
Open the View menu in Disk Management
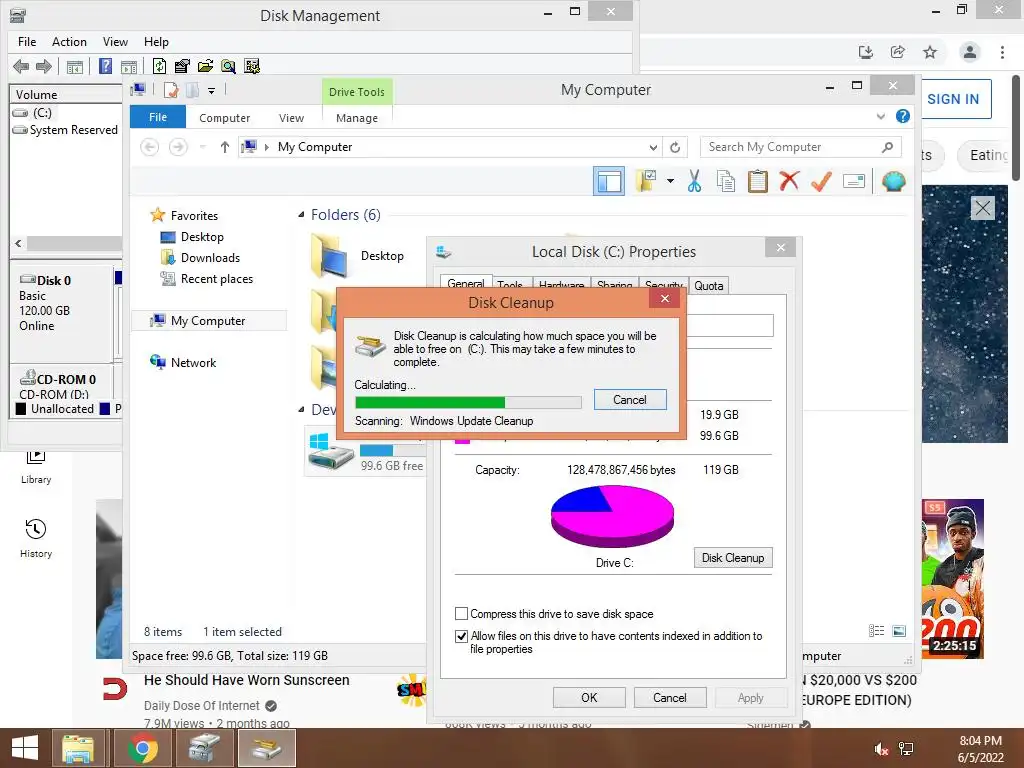115,42
